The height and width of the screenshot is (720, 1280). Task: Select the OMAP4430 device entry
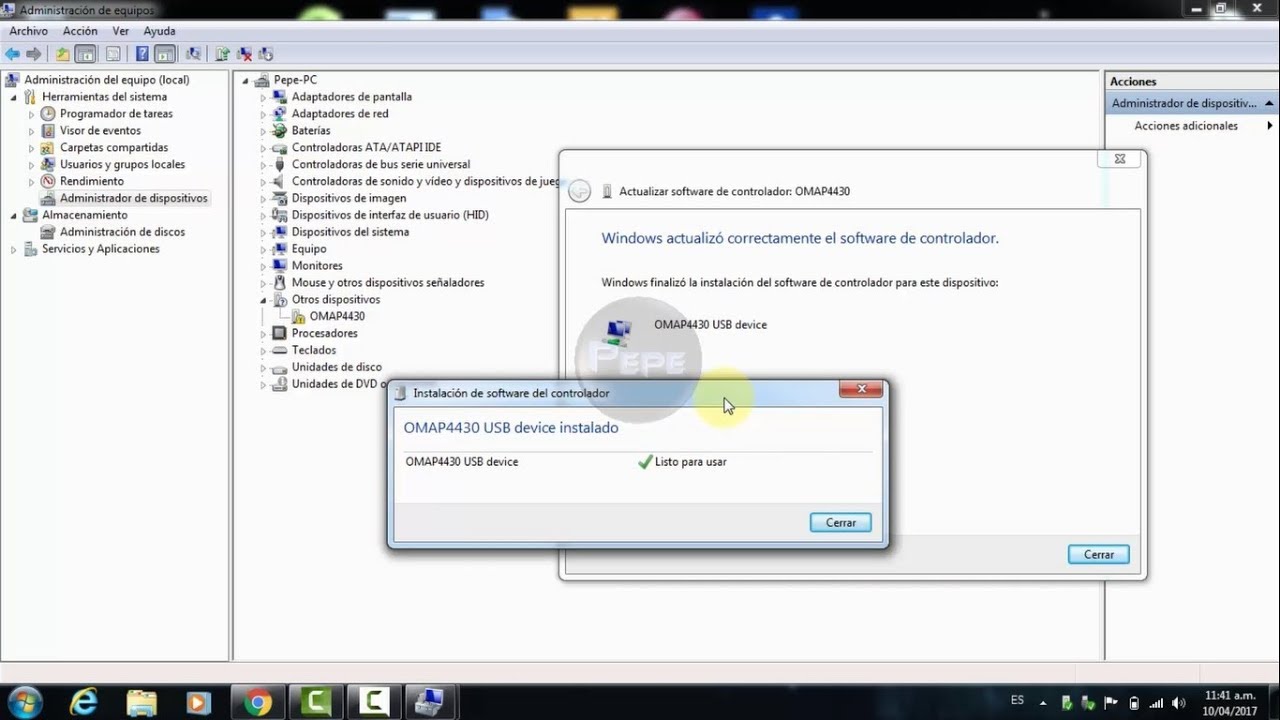point(337,316)
